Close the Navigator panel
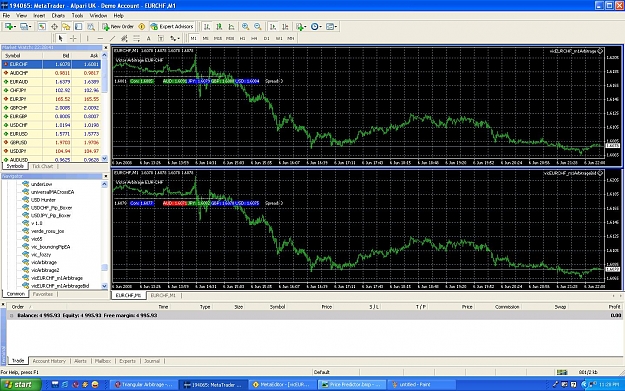 coord(106,176)
